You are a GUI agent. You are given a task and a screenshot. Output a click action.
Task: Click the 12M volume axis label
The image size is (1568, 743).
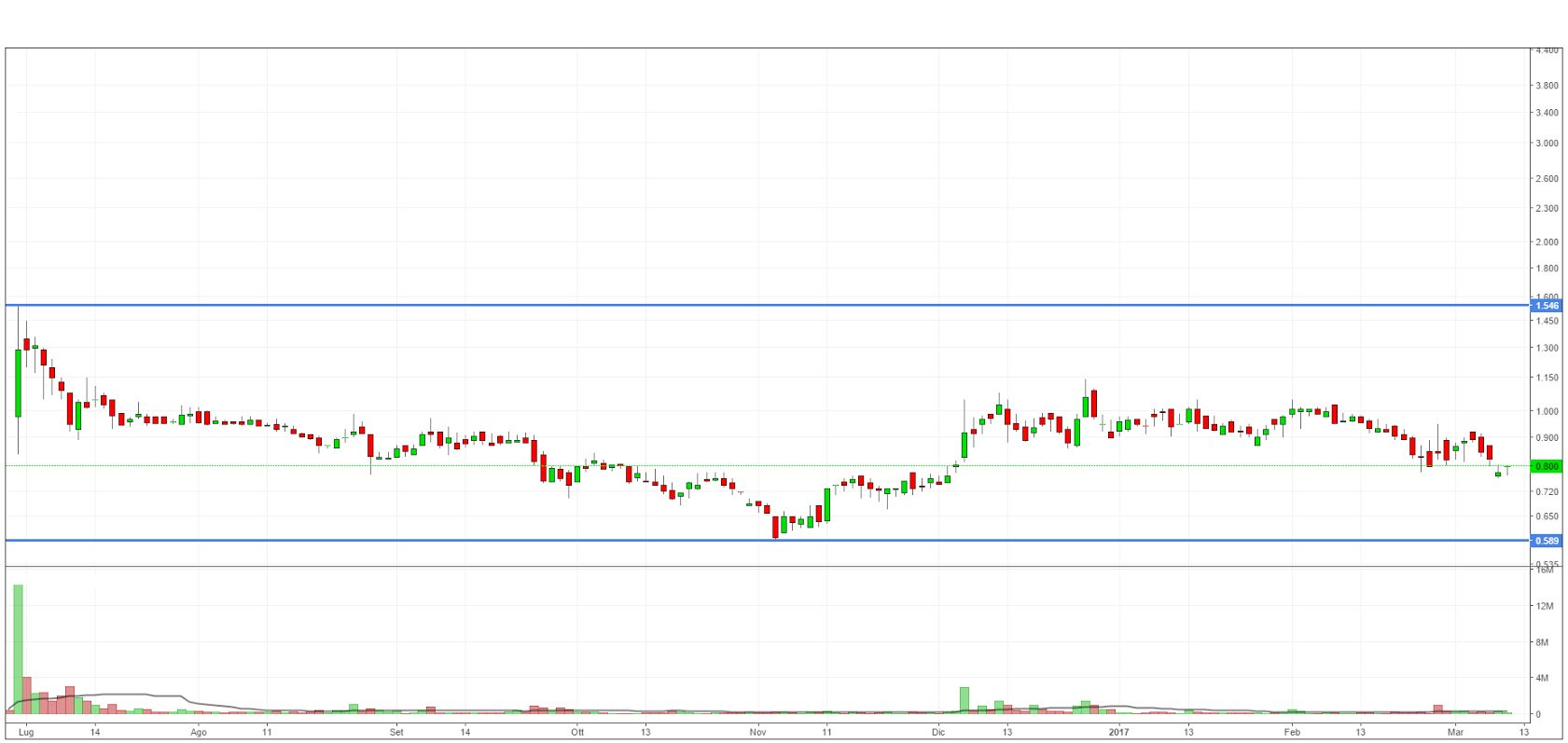1546,607
